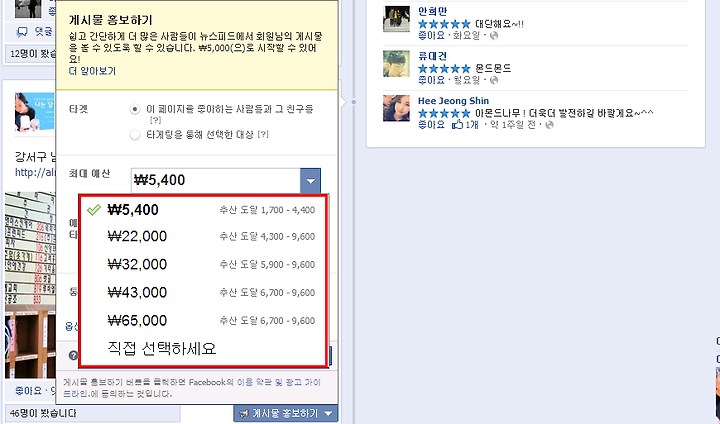
Task: Click the help question mark icon
Action: click(x=73, y=355)
